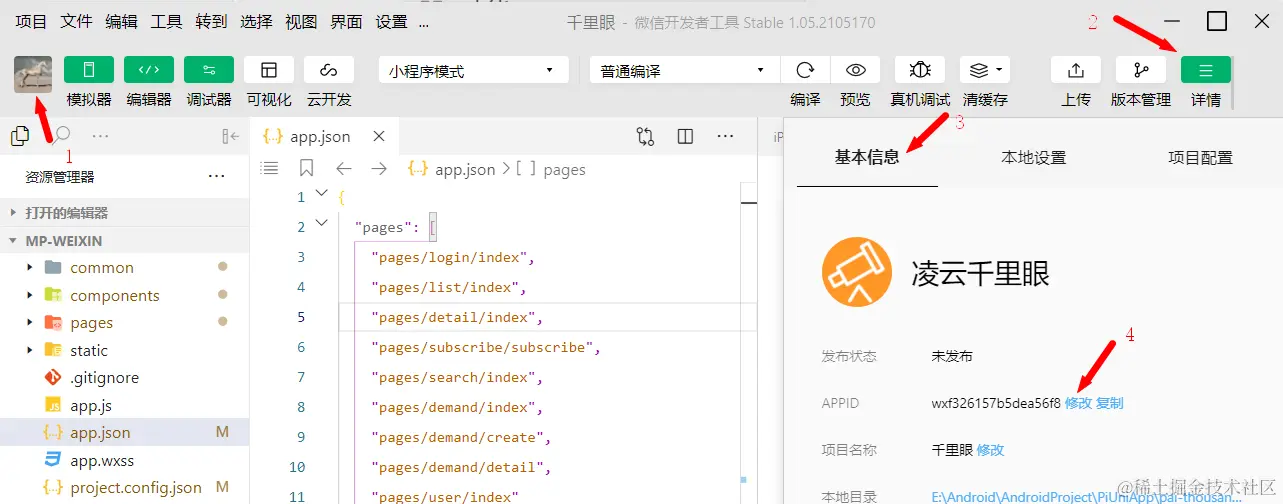Toggle the Debugger (调试器) panel button
1283x504 pixels.
click(209, 70)
